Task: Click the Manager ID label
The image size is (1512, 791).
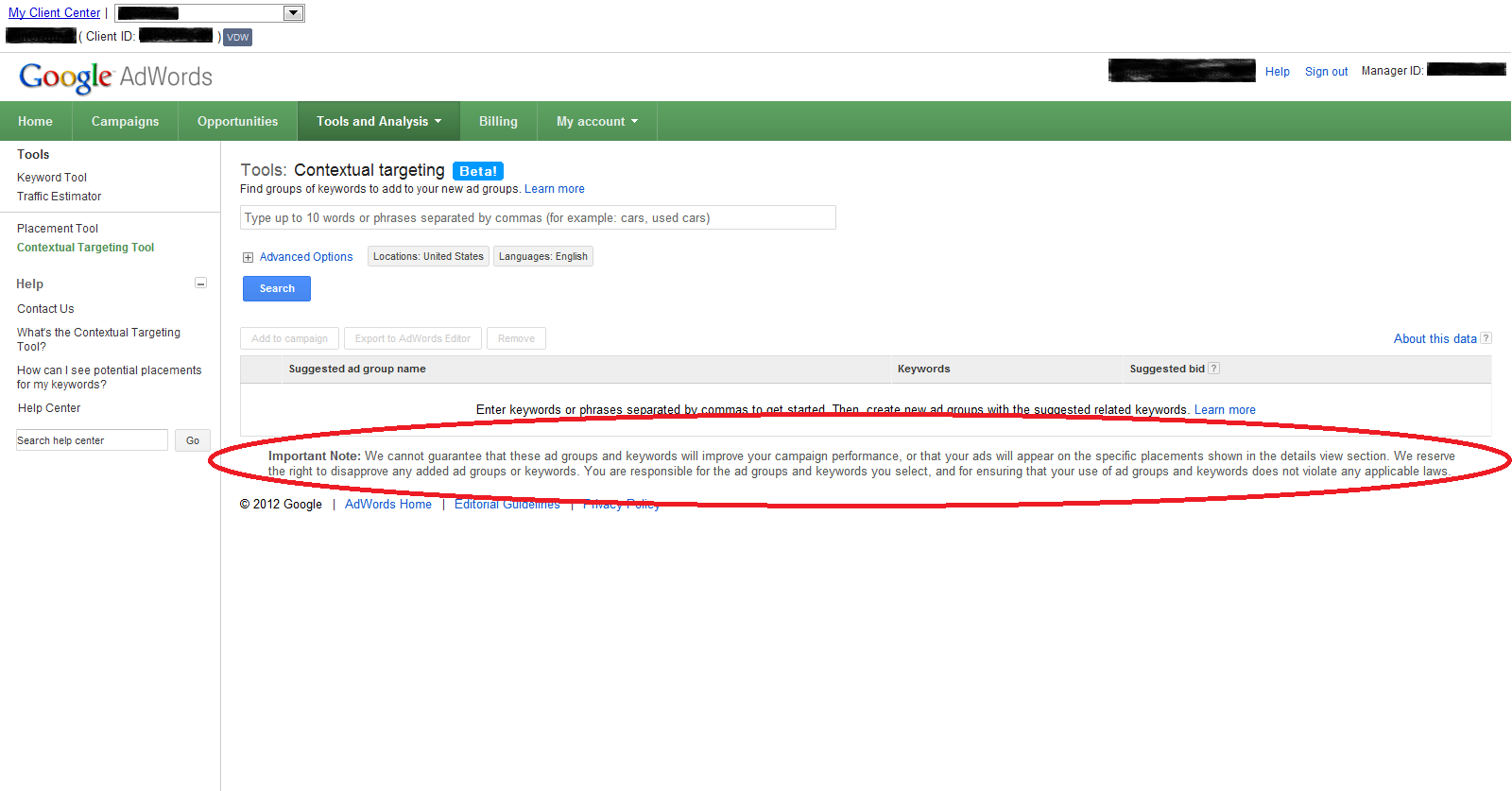Action: [1392, 71]
